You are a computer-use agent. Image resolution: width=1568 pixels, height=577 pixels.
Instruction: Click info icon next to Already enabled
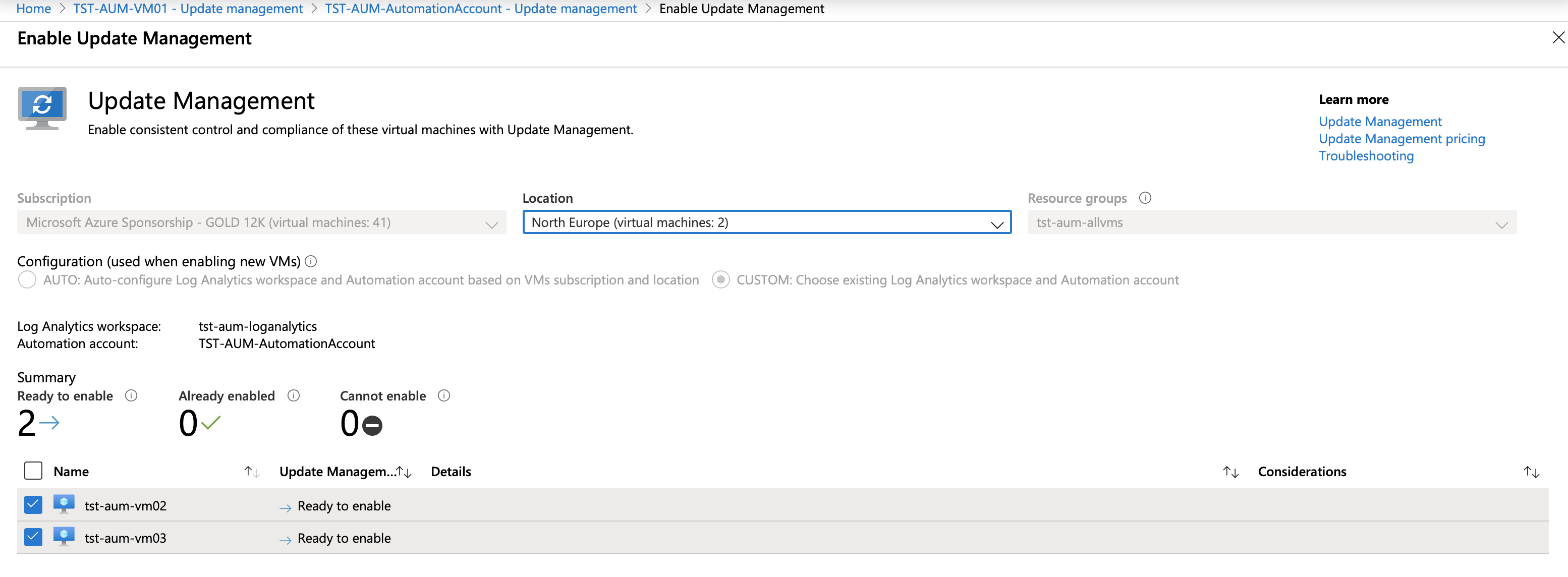click(294, 395)
